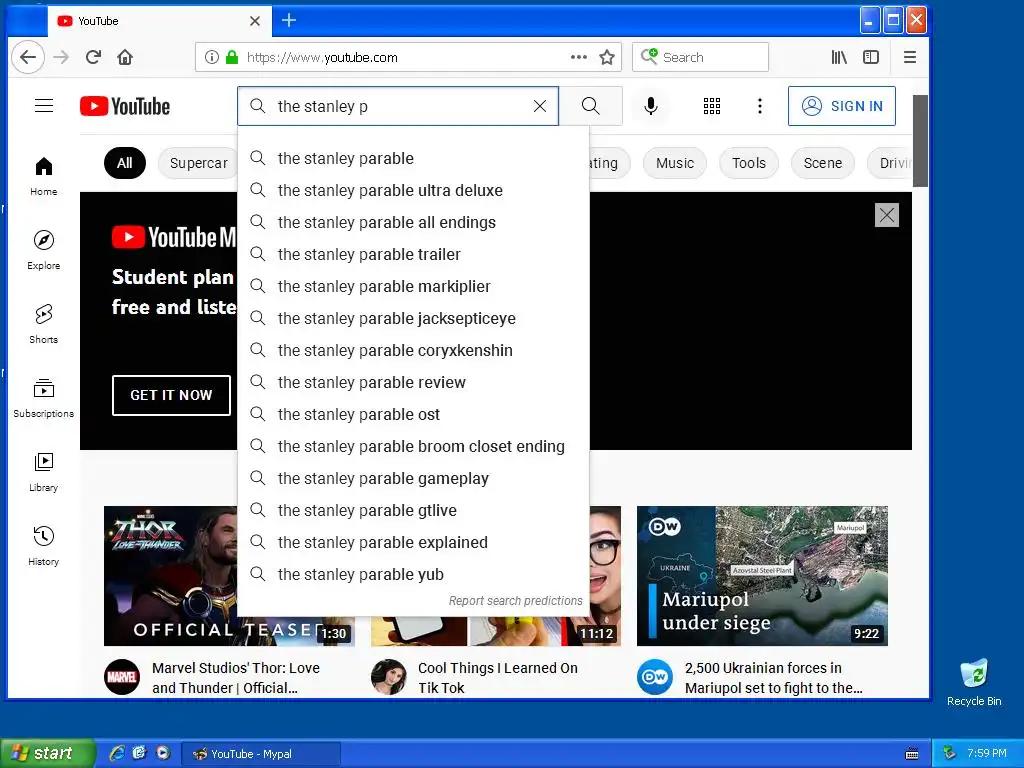Viewport: 1024px width, 768px height.
Task: Select suggestion 'the stanley parable ultra deluxe'
Action: click(413, 191)
